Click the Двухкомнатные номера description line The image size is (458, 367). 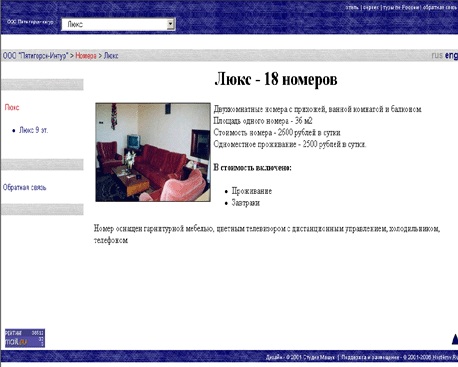click(318, 109)
